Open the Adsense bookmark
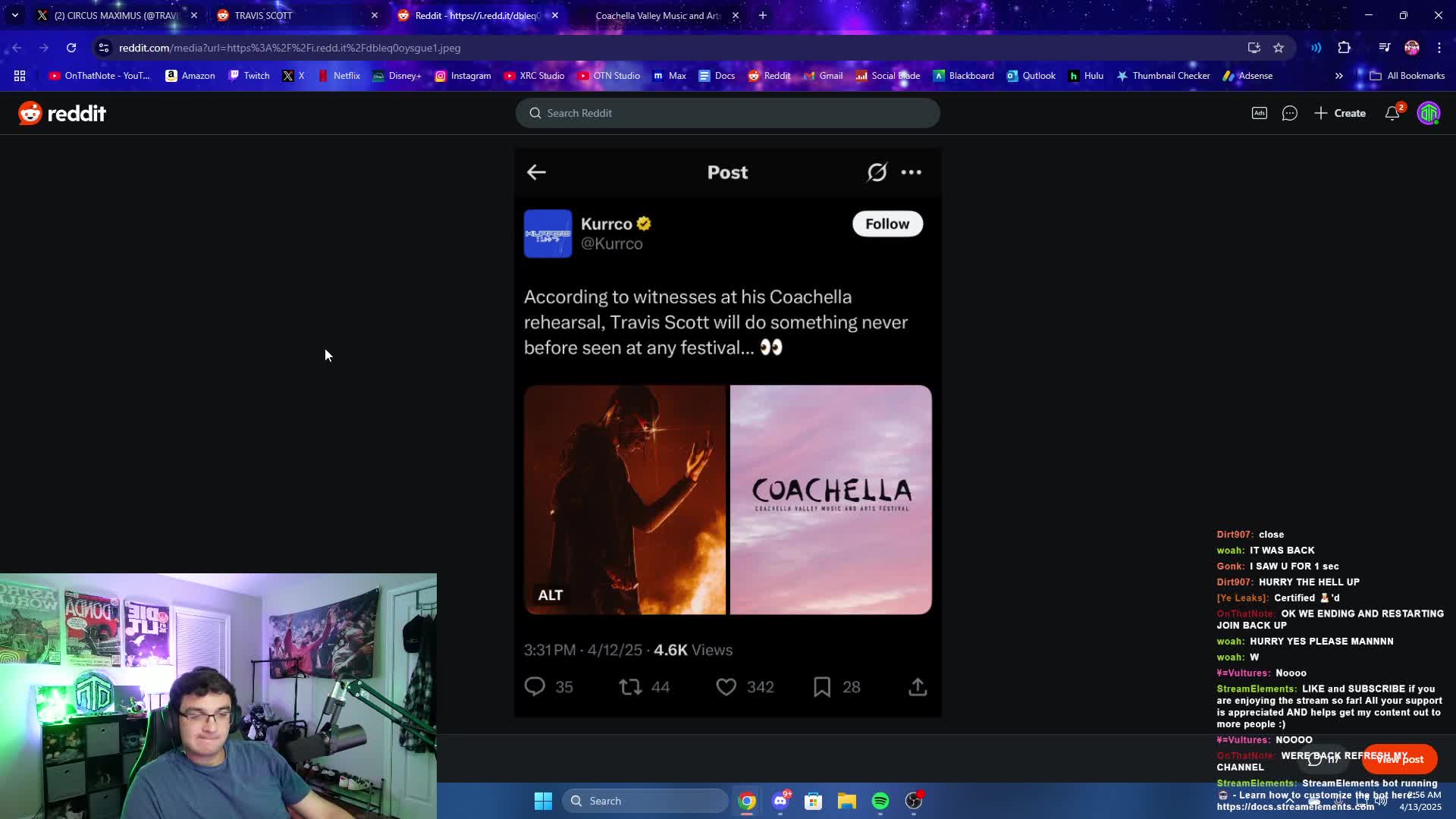The width and height of the screenshot is (1456, 819). click(1247, 76)
